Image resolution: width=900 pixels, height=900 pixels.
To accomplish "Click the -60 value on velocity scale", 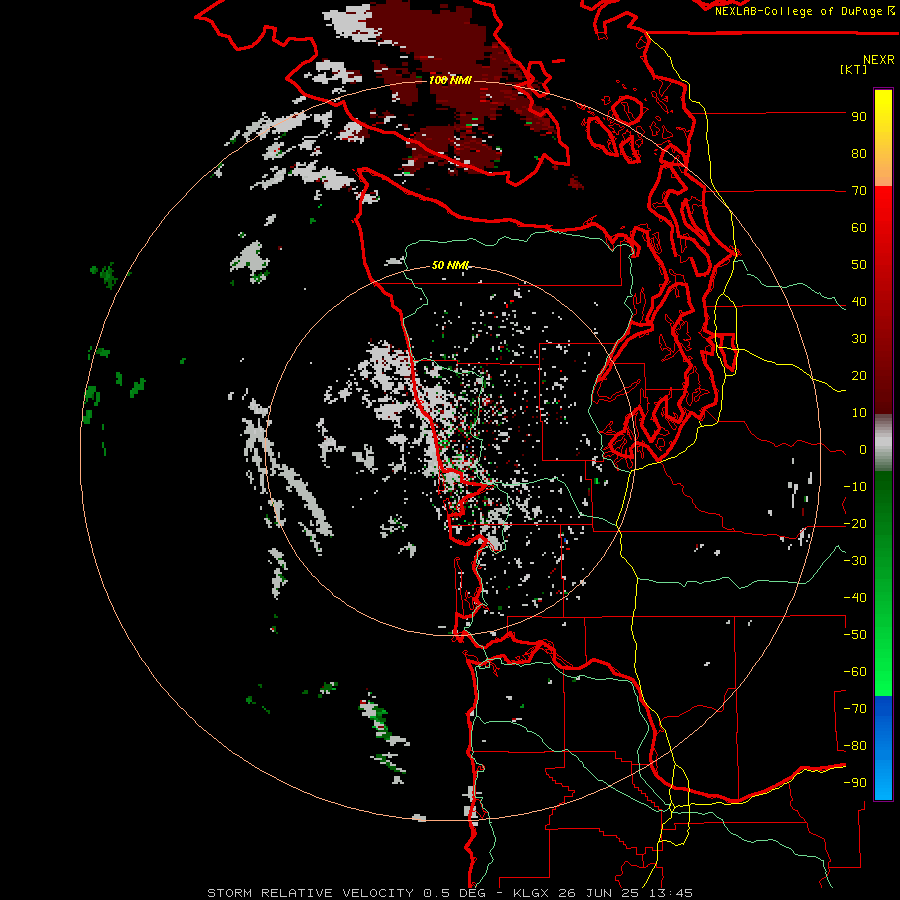I will coord(855,672).
